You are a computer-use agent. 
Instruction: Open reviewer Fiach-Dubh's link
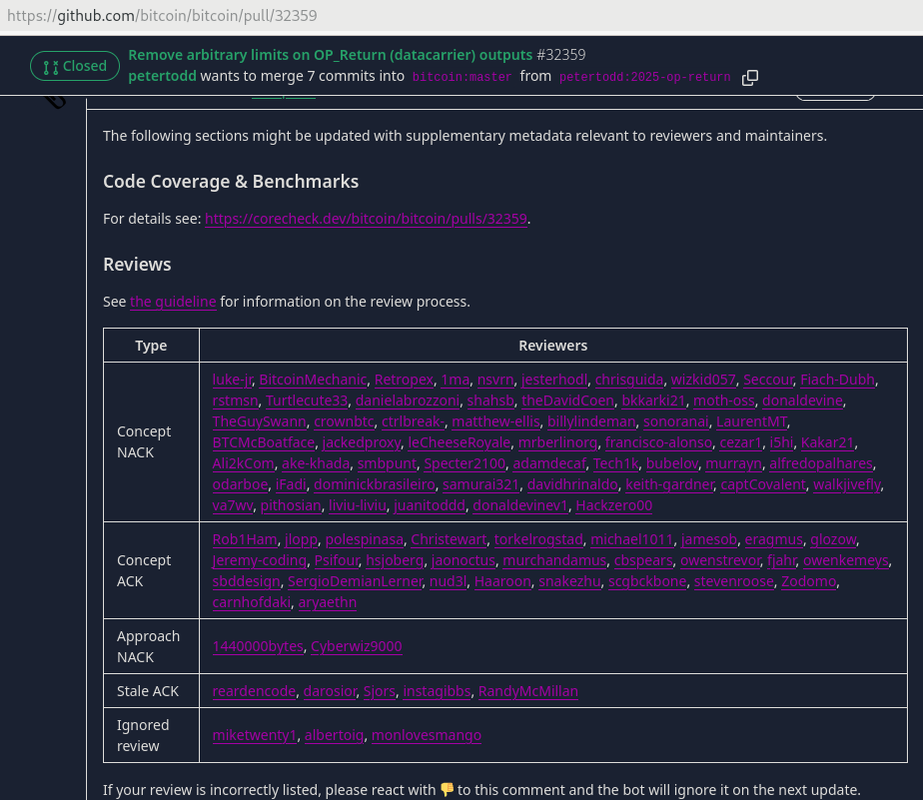pyautogui.click(x=837, y=380)
